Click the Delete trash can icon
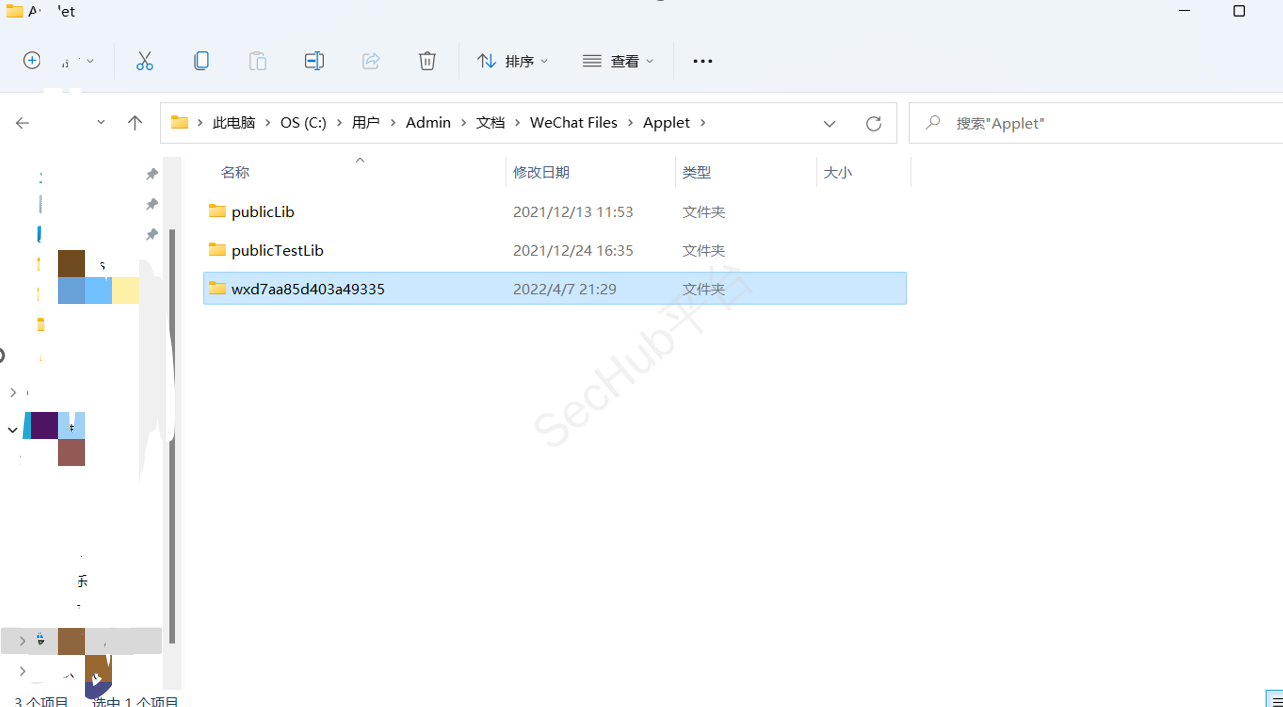Image resolution: width=1283 pixels, height=707 pixels. pyautogui.click(x=427, y=61)
